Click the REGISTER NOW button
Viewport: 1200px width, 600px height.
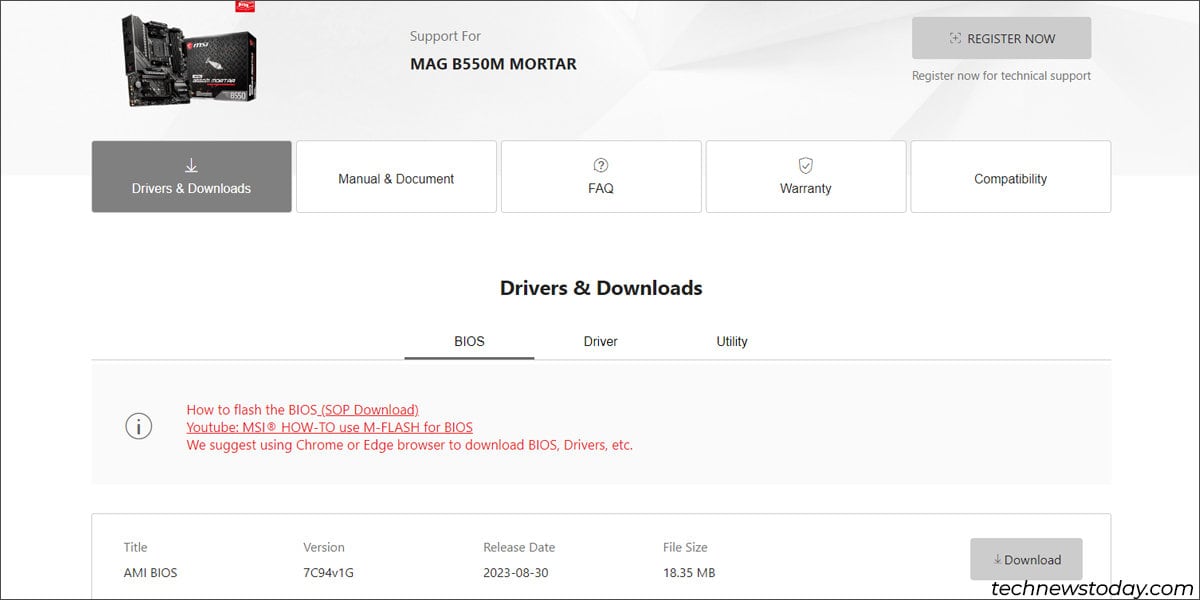coord(1001,38)
